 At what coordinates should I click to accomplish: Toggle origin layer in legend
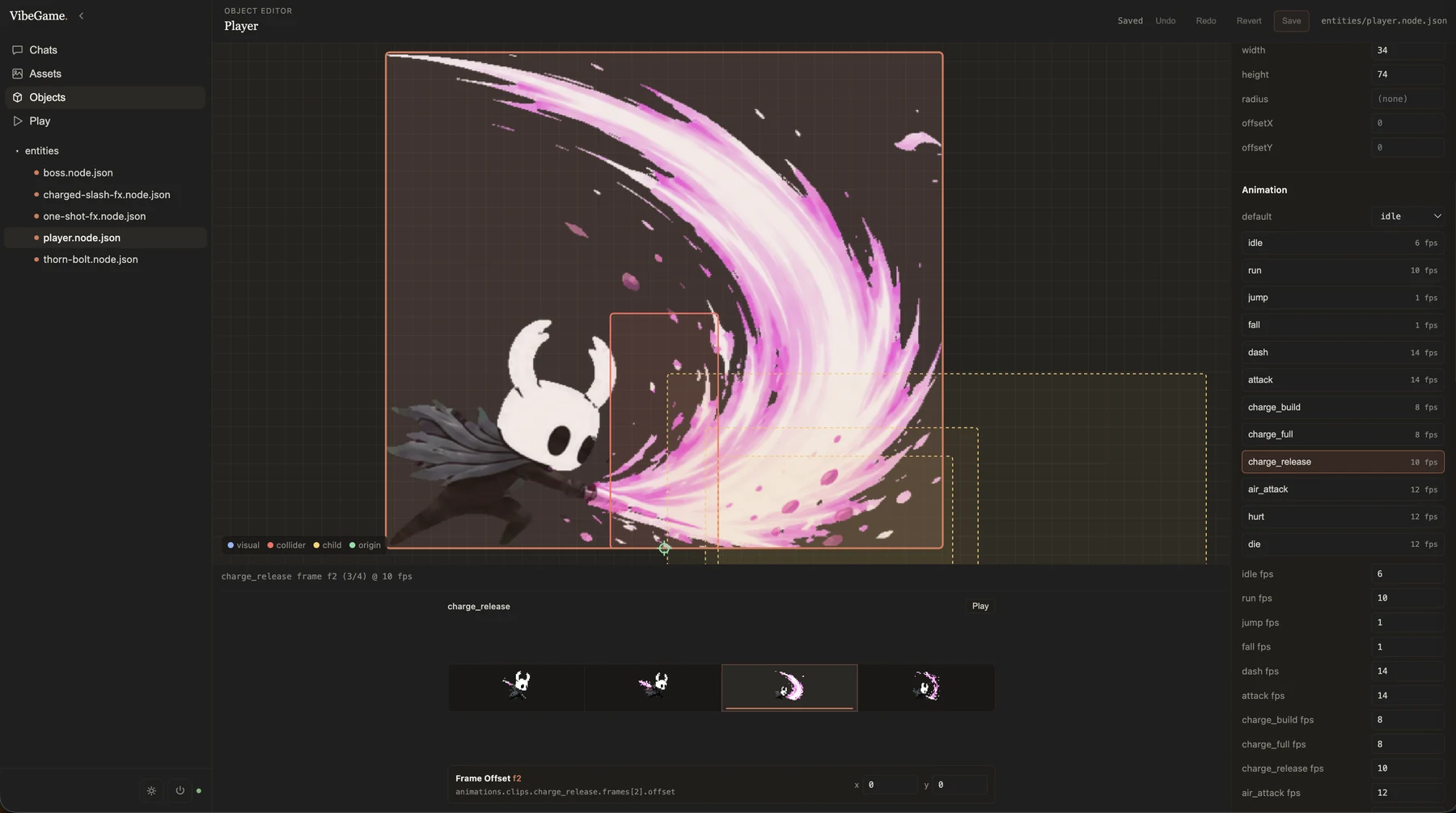365,545
